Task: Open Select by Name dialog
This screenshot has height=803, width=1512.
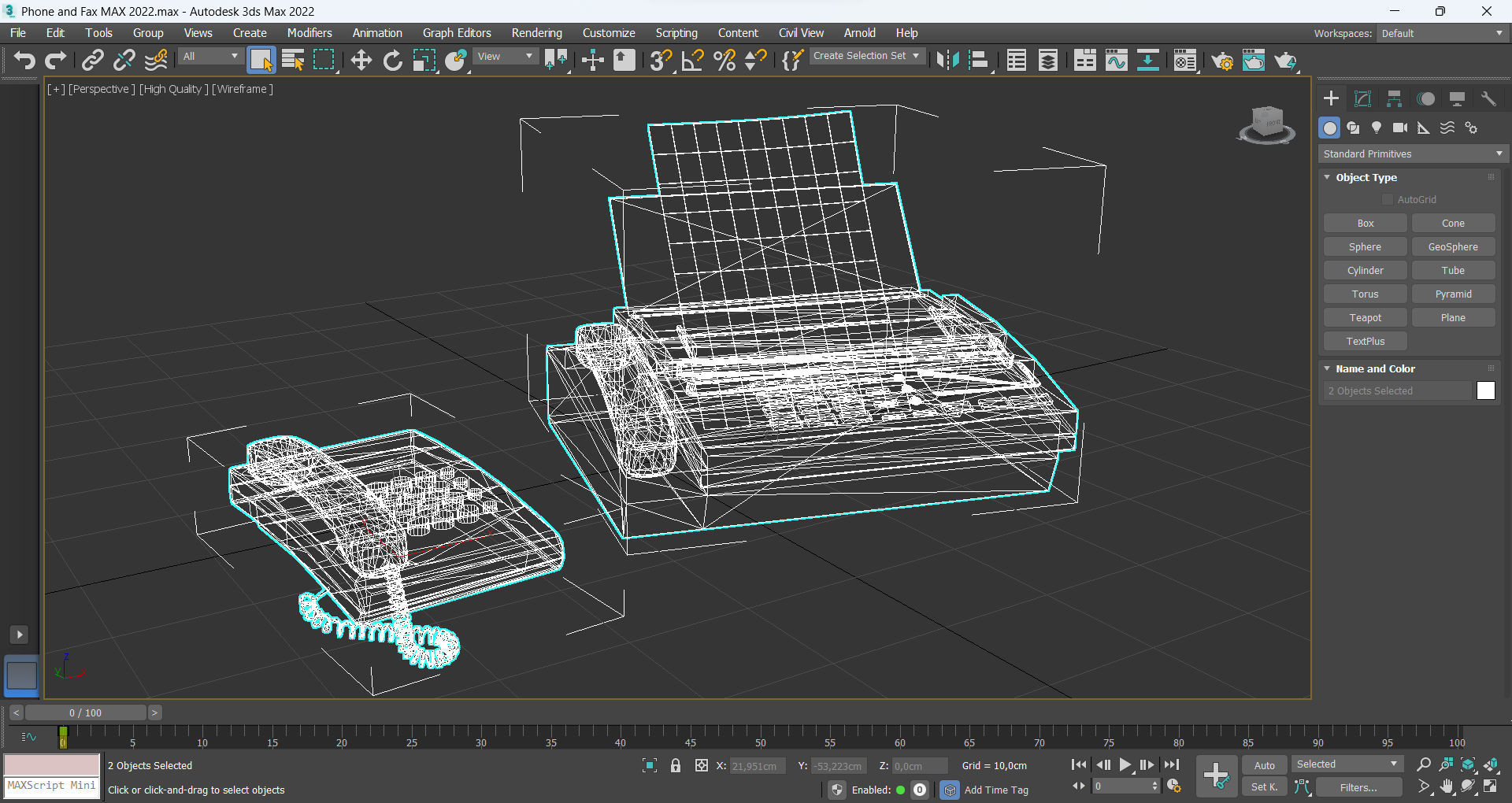Action: tap(293, 61)
